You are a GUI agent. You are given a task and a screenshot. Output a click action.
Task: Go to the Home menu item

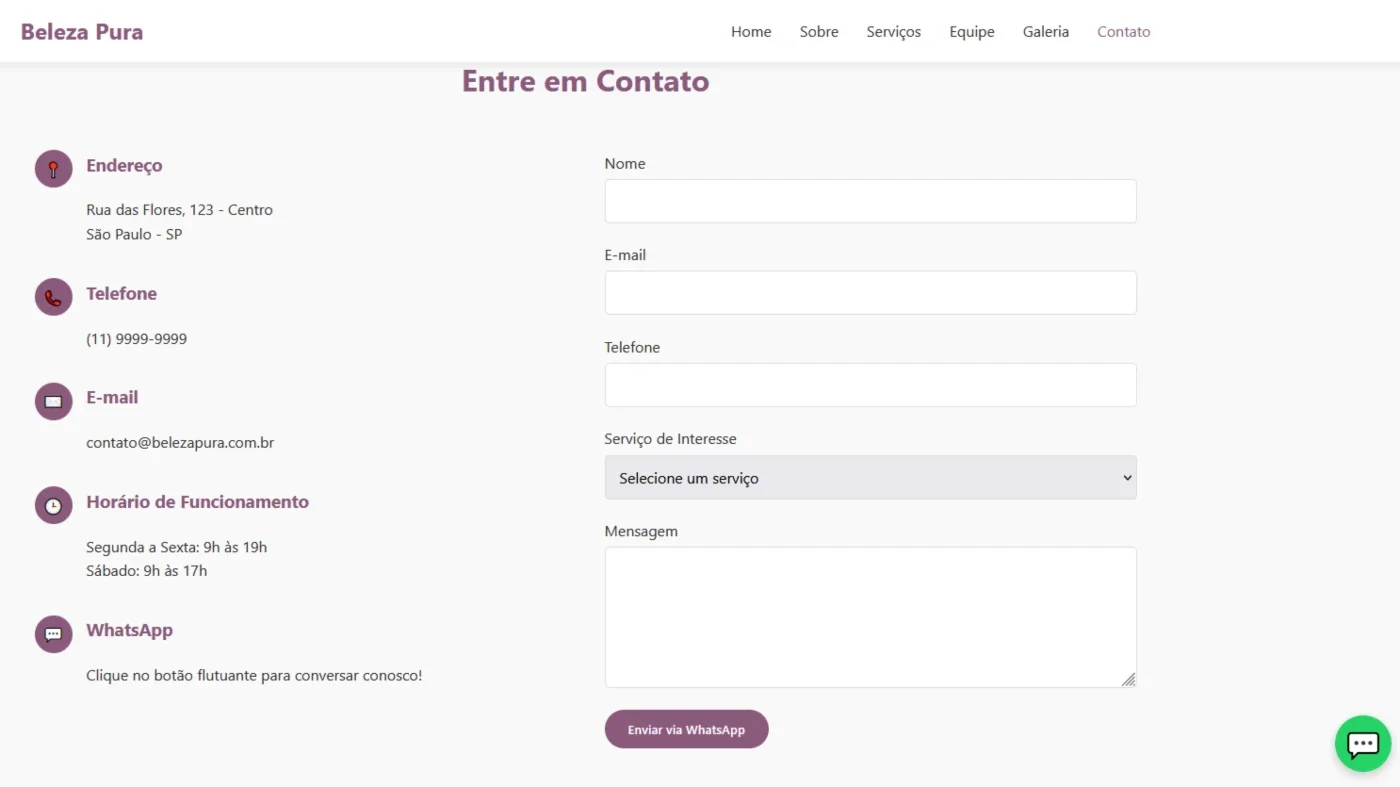pyautogui.click(x=751, y=32)
